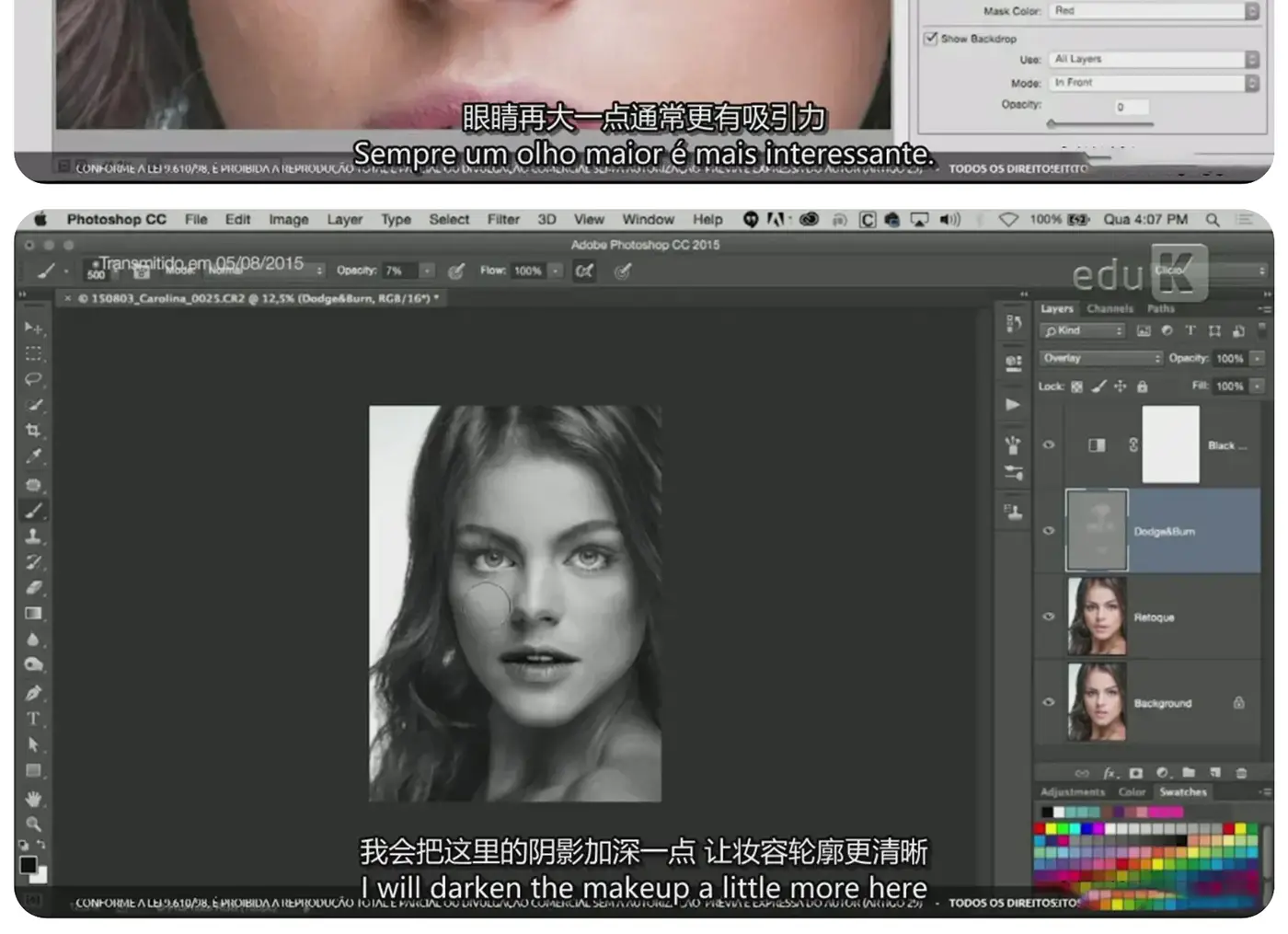Switch to the Channels tab

(1110, 308)
